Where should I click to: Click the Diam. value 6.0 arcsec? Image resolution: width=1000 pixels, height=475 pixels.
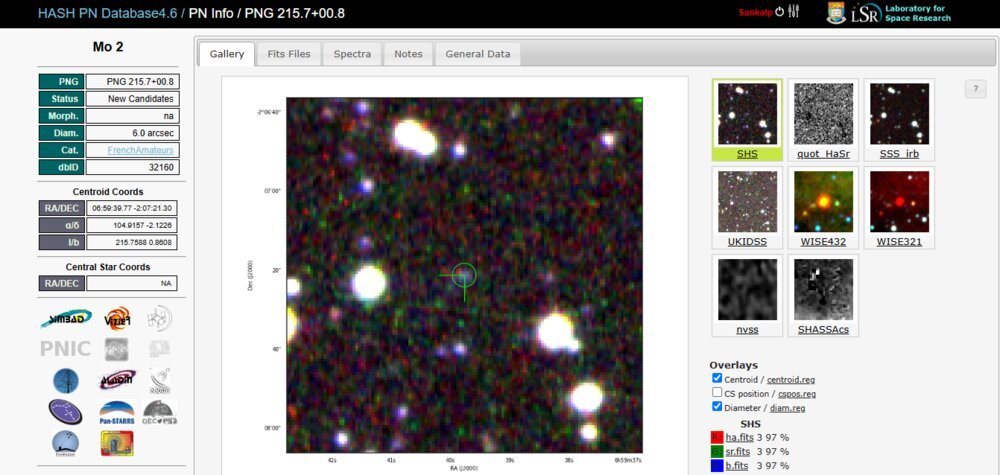coord(132,133)
